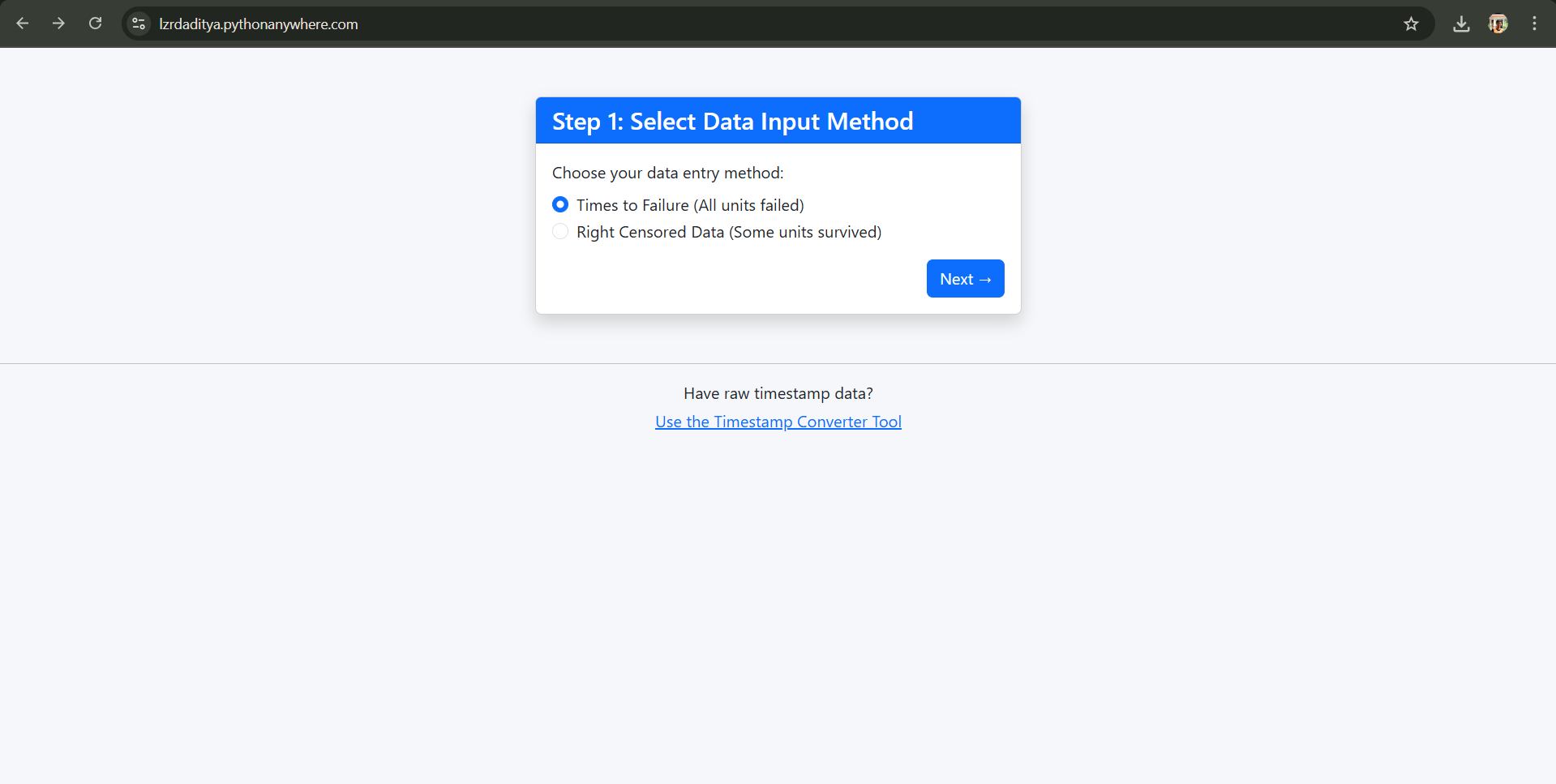Click the browser back navigation arrow

point(22,24)
